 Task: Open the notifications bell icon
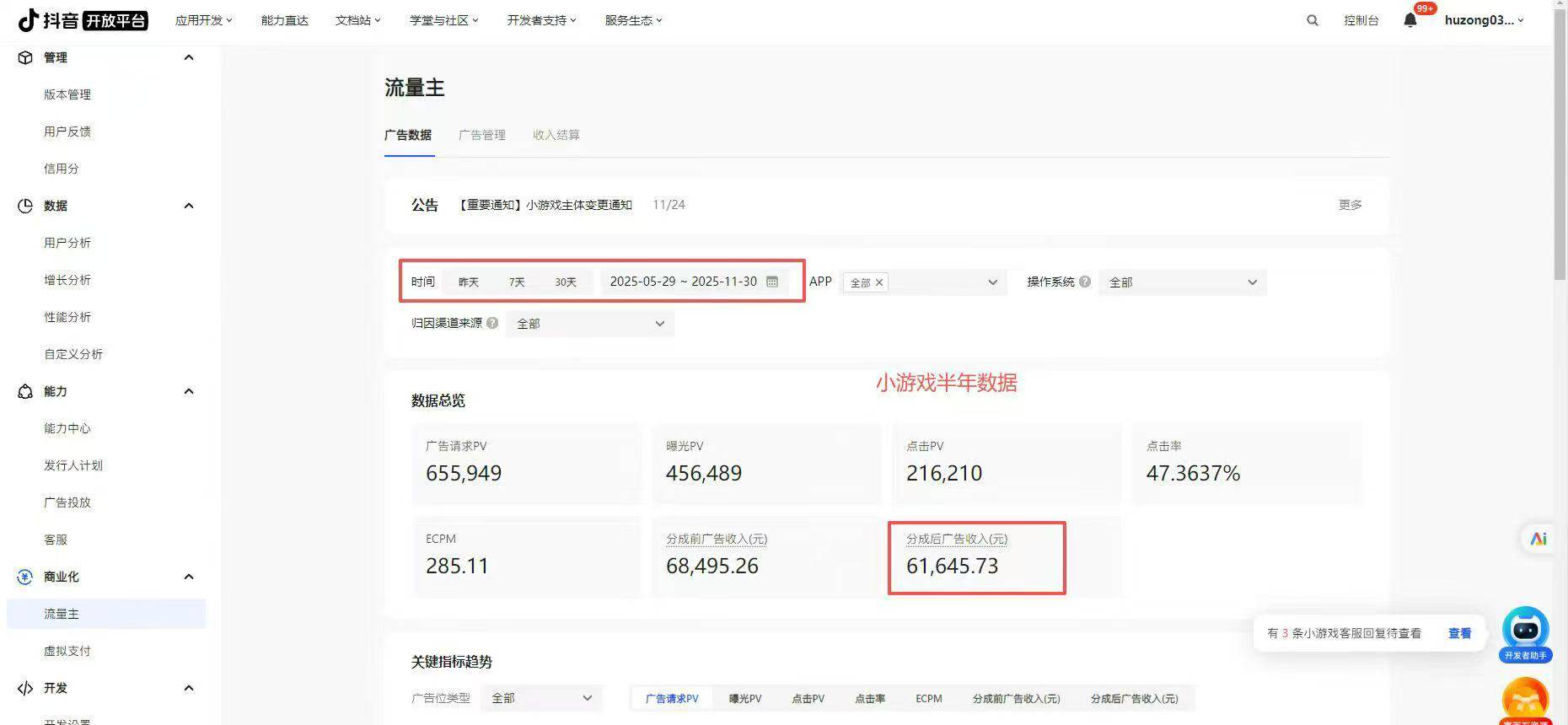tap(1410, 20)
